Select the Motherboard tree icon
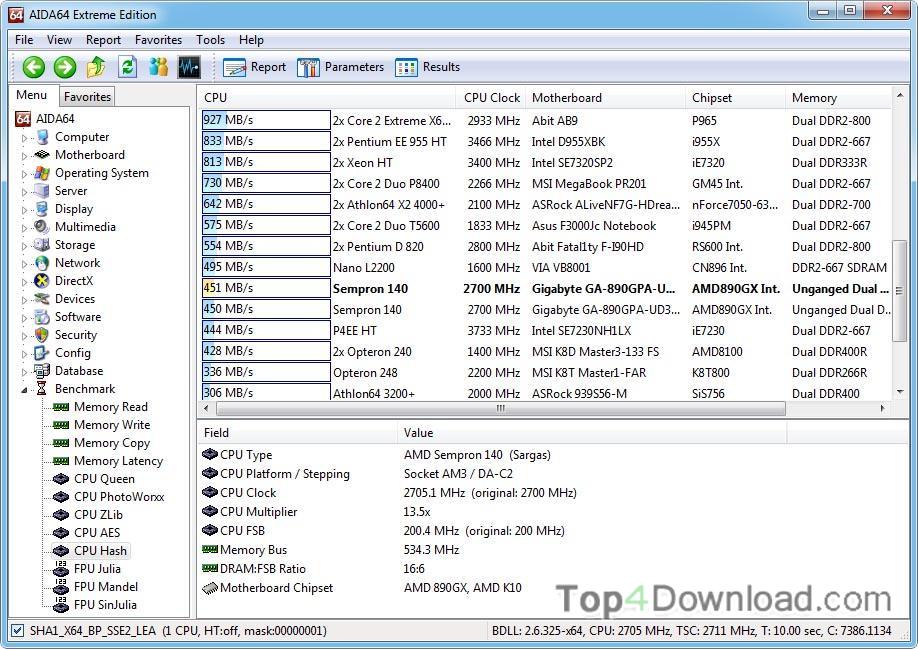This screenshot has height=649, width=918. tap(42, 155)
